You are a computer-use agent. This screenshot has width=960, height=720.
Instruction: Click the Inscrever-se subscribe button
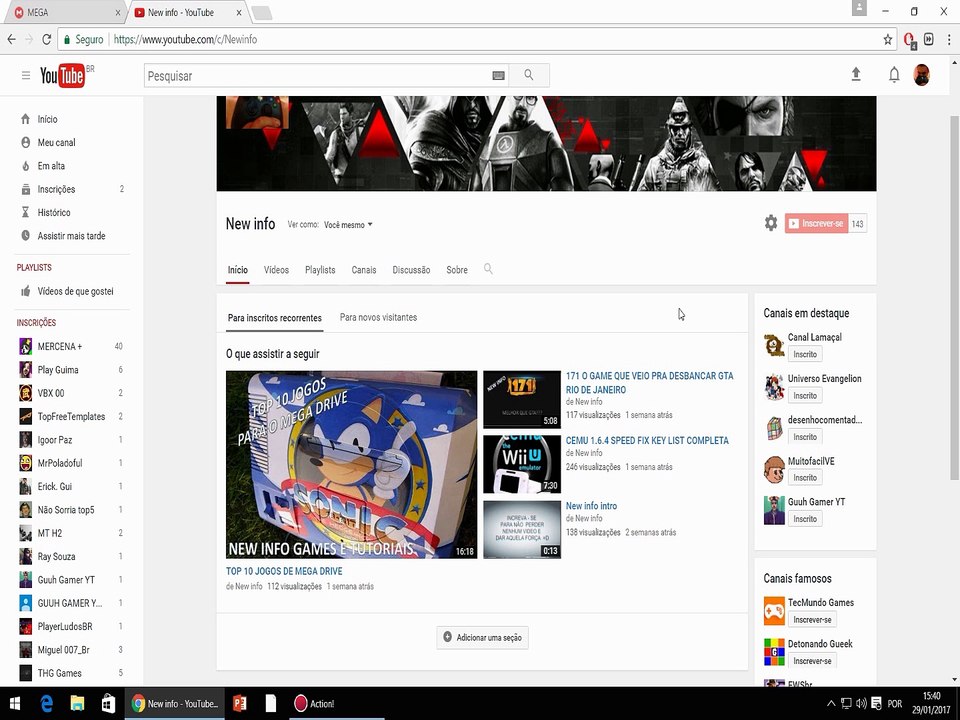click(x=816, y=223)
